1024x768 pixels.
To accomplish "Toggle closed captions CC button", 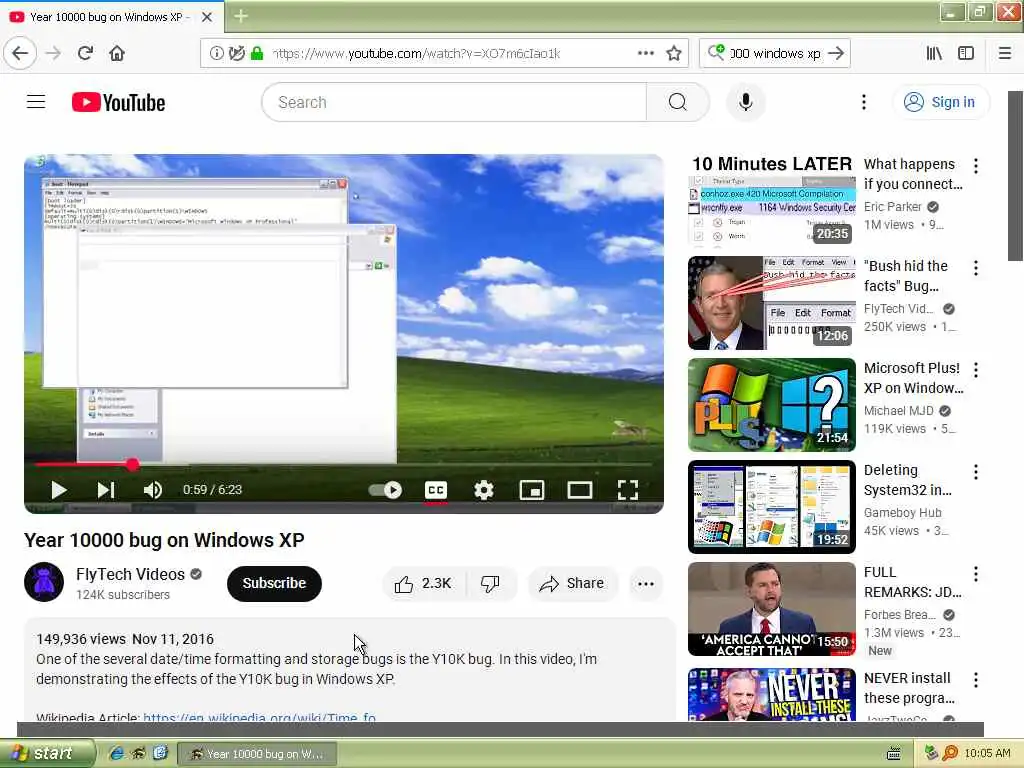I will click(x=436, y=490).
